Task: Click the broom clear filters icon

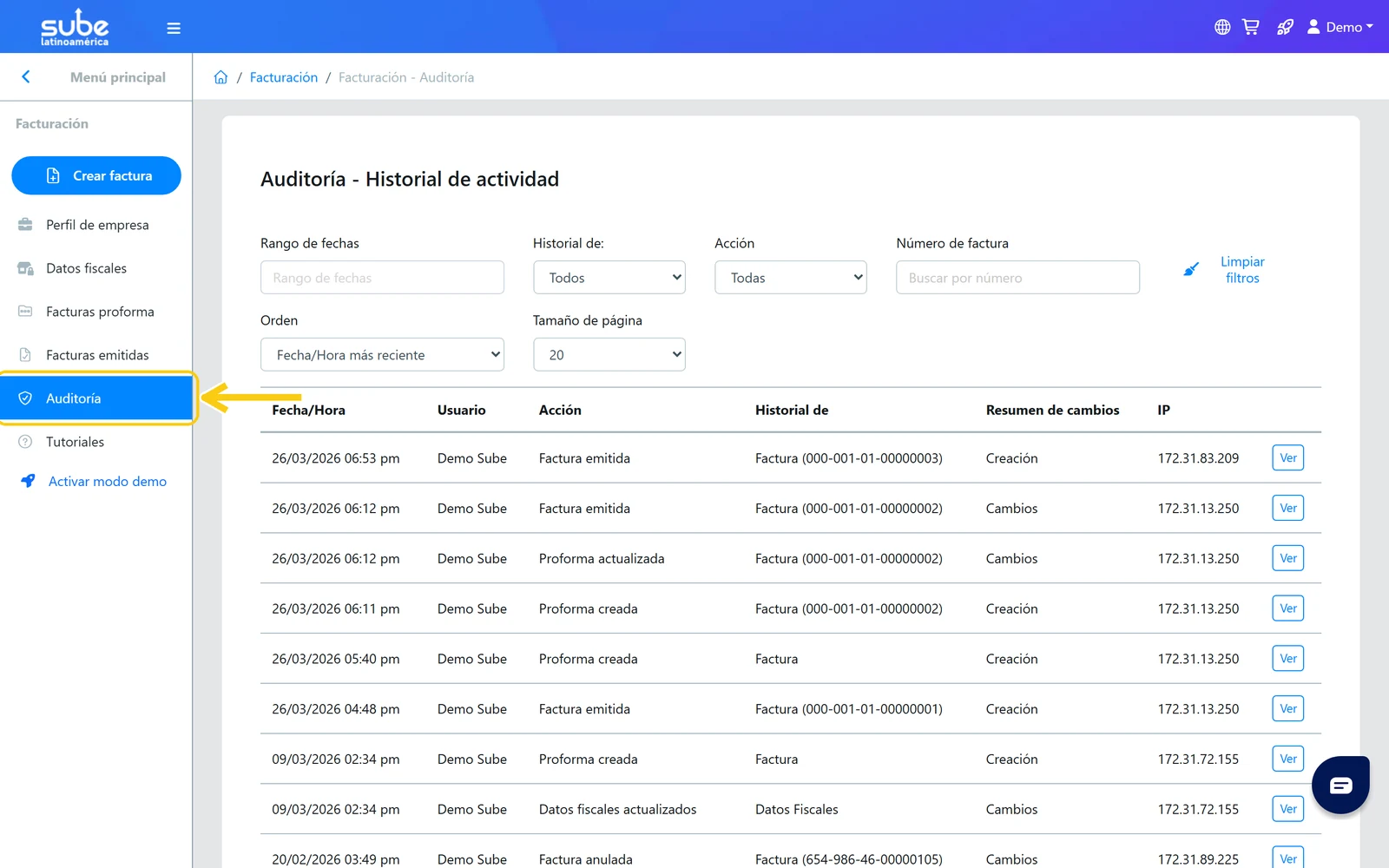Action: (x=1191, y=269)
